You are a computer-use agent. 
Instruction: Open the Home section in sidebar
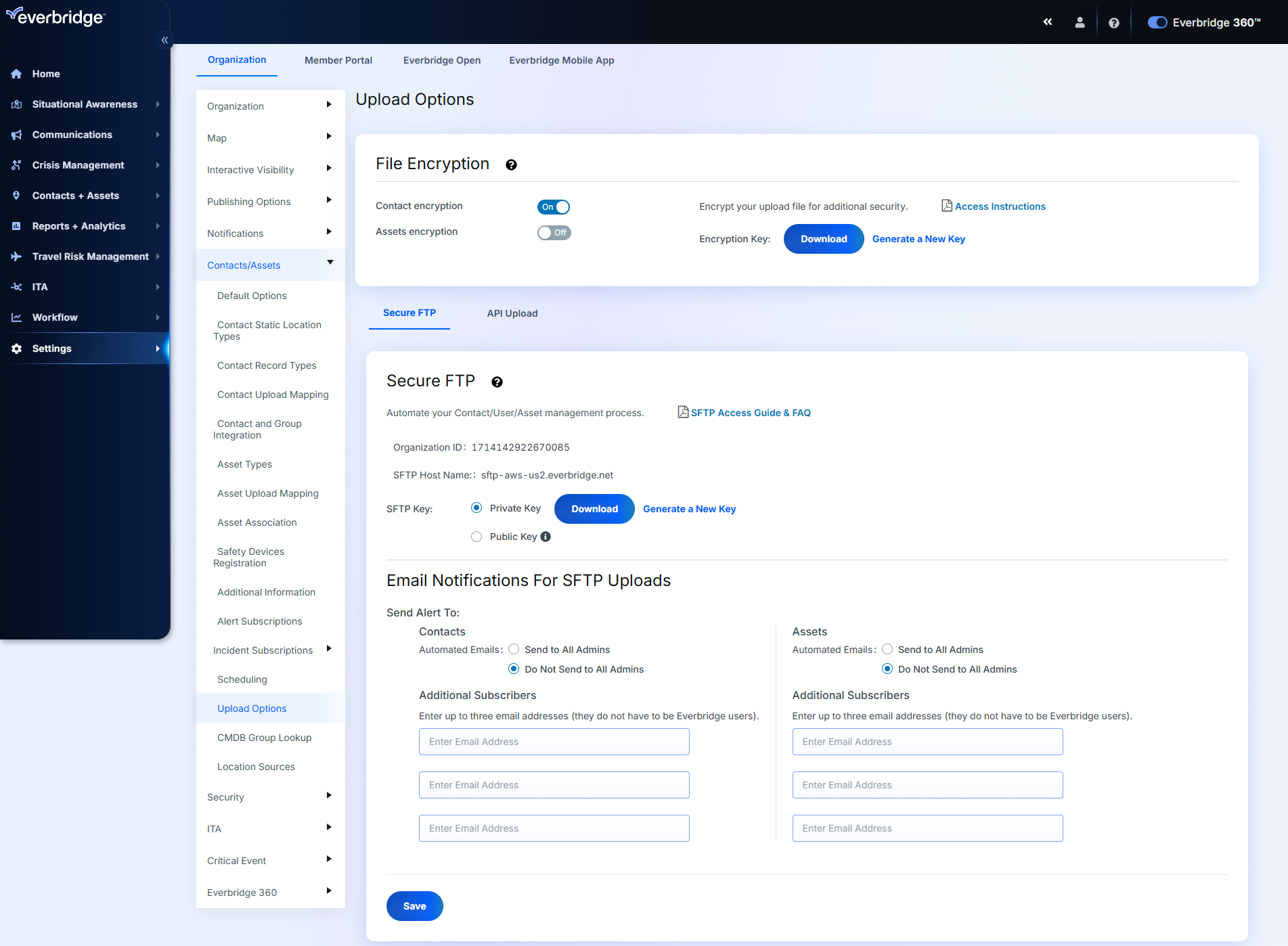point(45,74)
